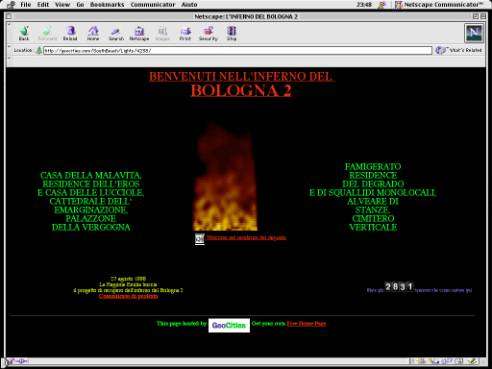Collapse the location toolbar with its handle
Viewport: 492px width, 369px height.
coord(9,50)
